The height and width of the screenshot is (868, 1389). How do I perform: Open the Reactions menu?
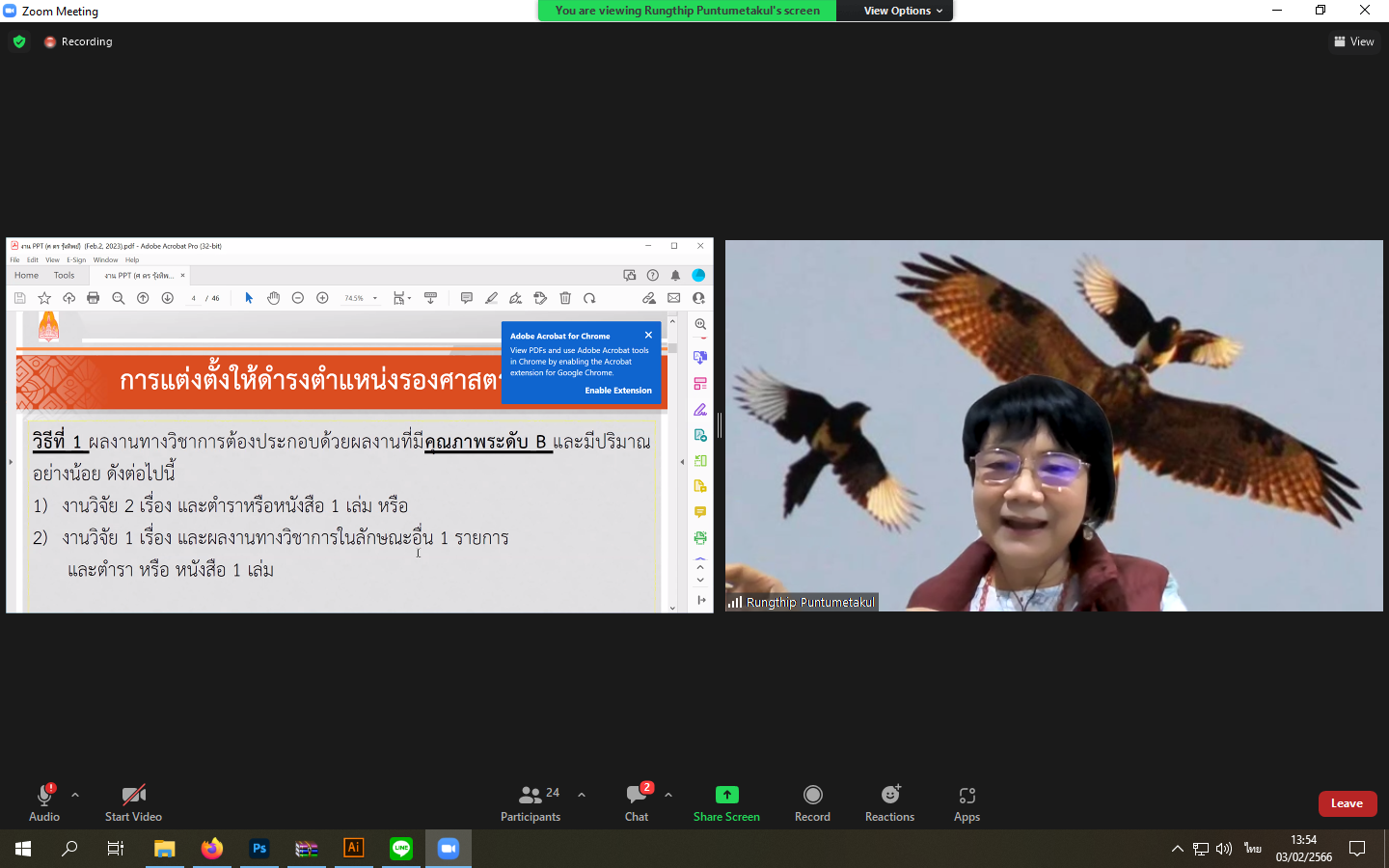[x=889, y=802]
